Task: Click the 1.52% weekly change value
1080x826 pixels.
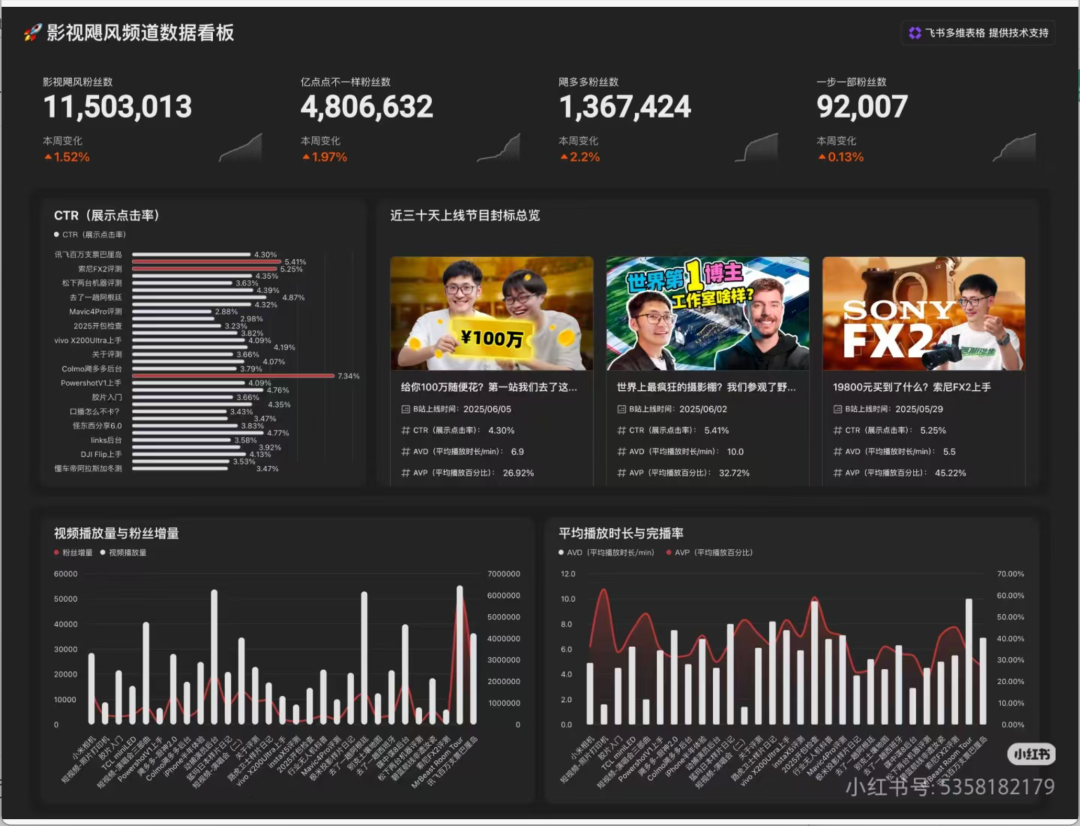Action: 72,157
